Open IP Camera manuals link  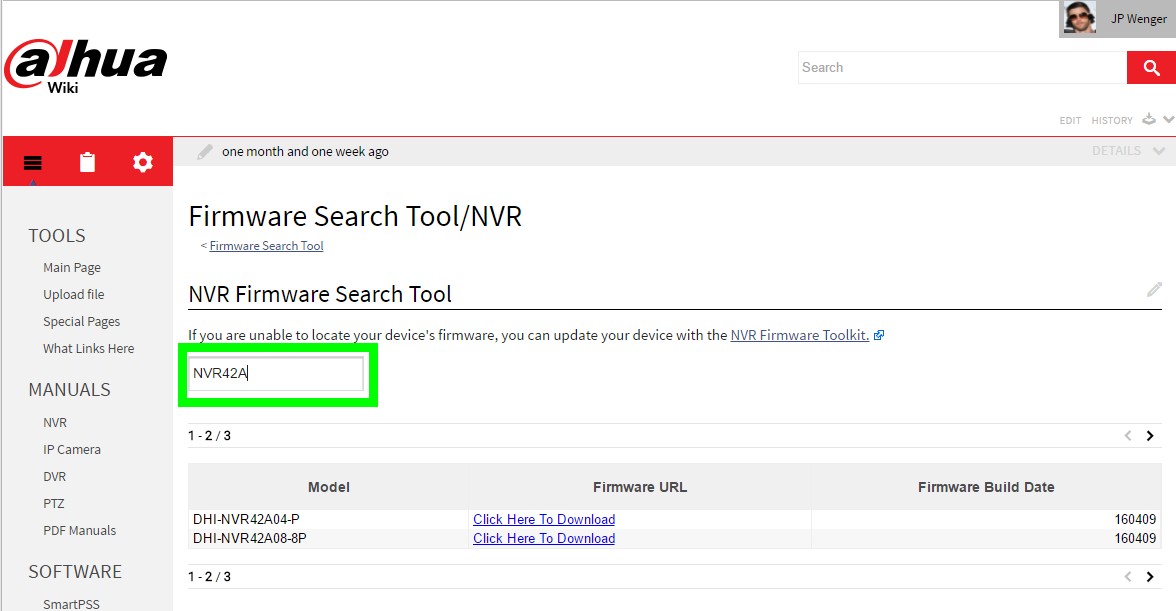[72, 450]
